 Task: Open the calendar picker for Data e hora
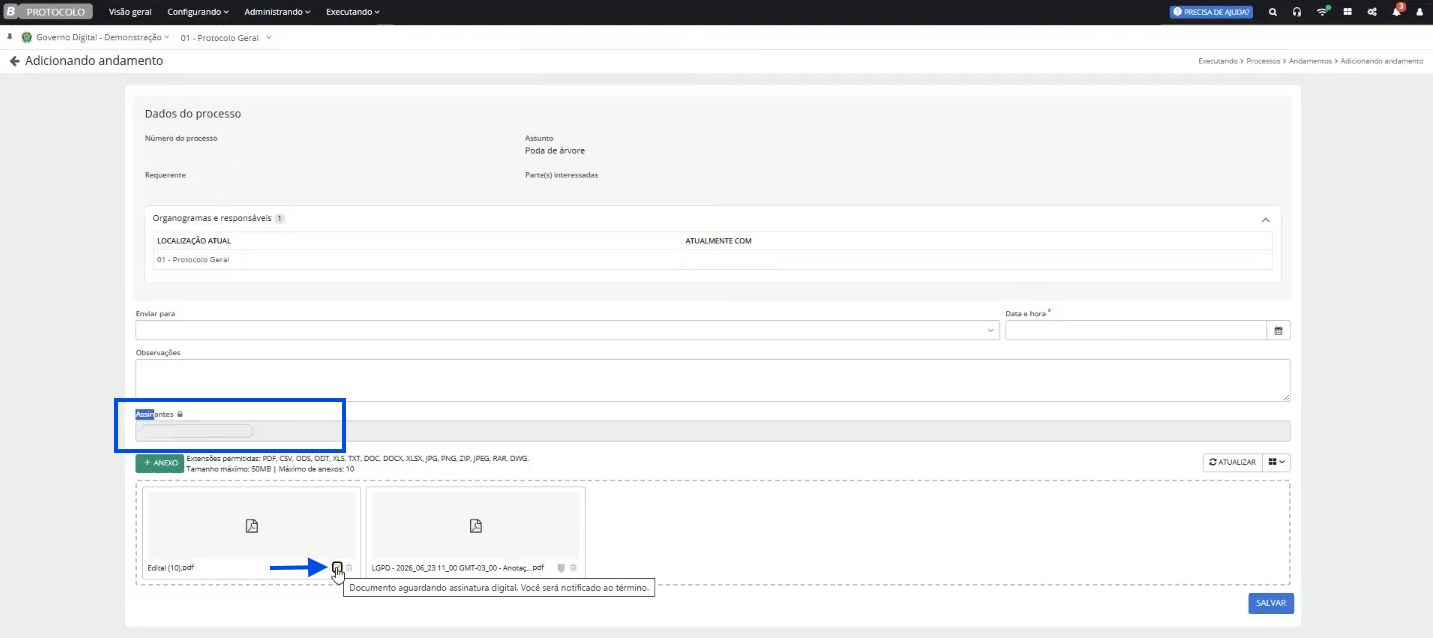[x=1278, y=330]
